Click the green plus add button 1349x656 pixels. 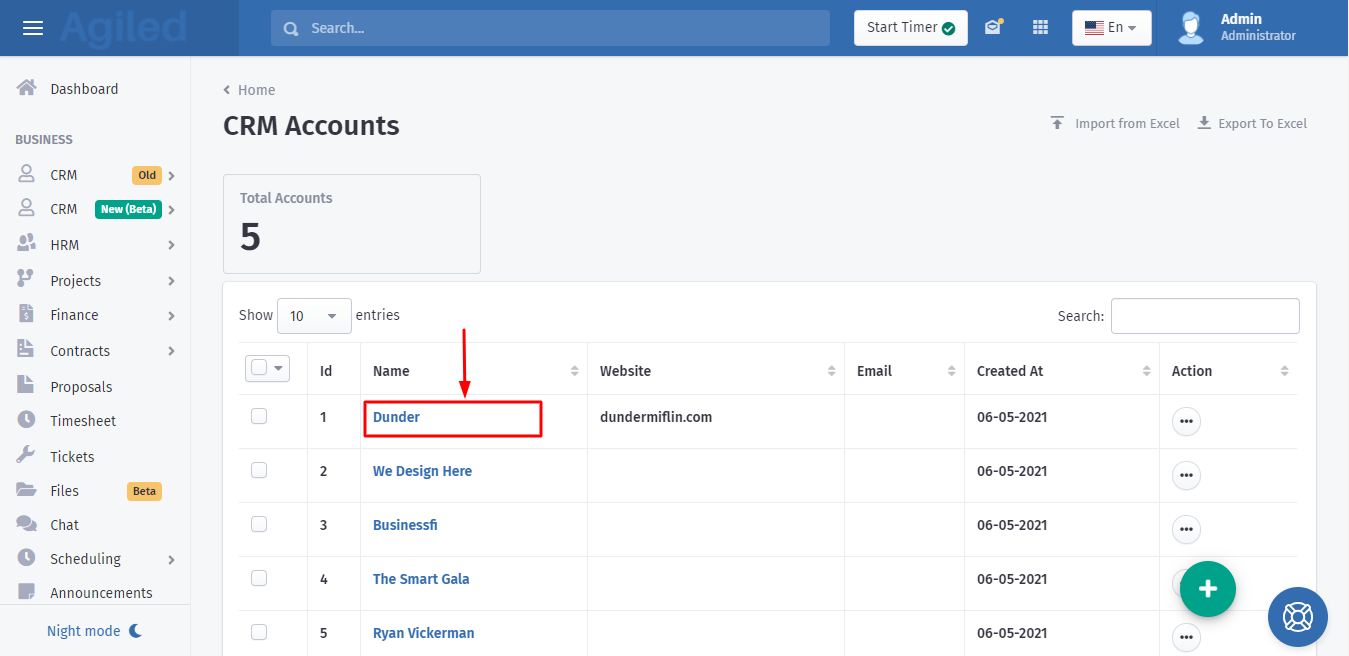click(1207, 589)
